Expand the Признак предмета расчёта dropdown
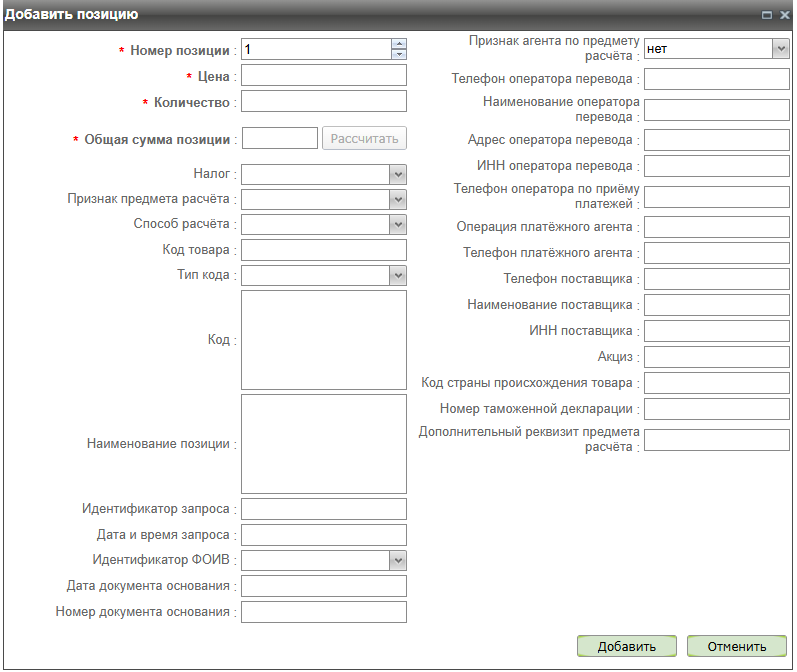797x672 pixels. point(398,200)
